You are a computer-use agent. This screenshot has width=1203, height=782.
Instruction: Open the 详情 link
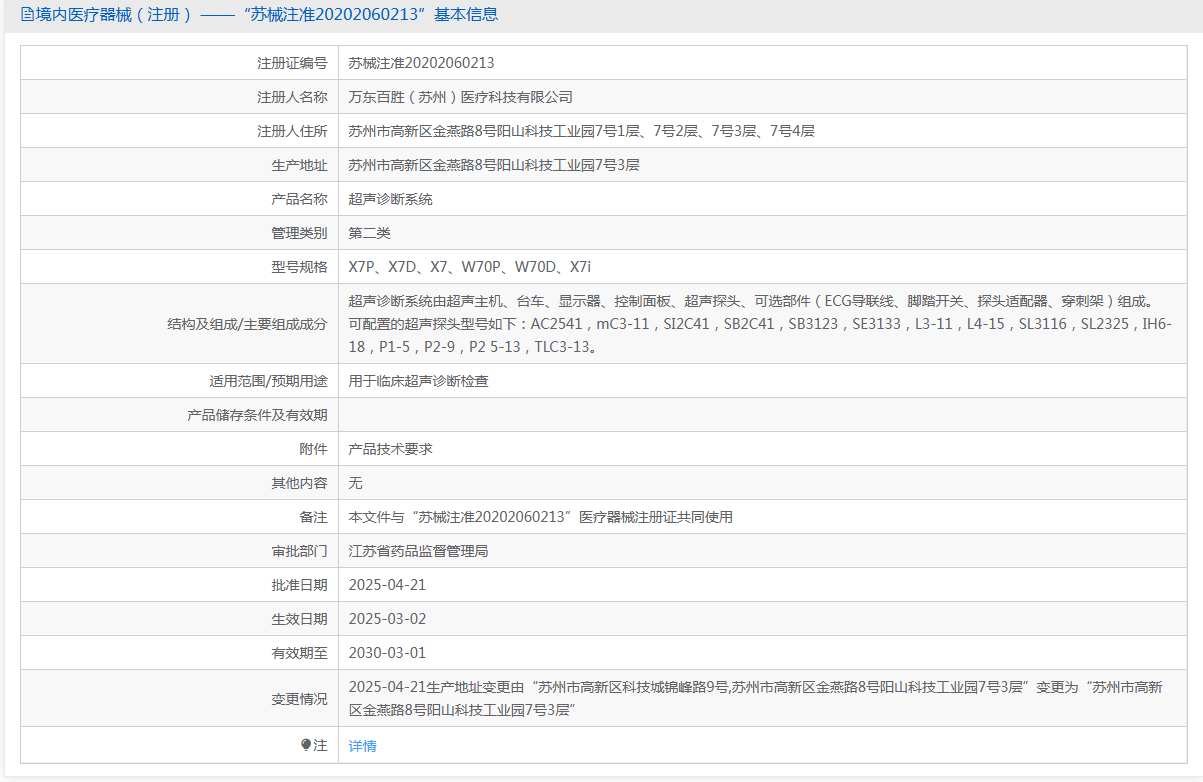click(x=362, y=746)
